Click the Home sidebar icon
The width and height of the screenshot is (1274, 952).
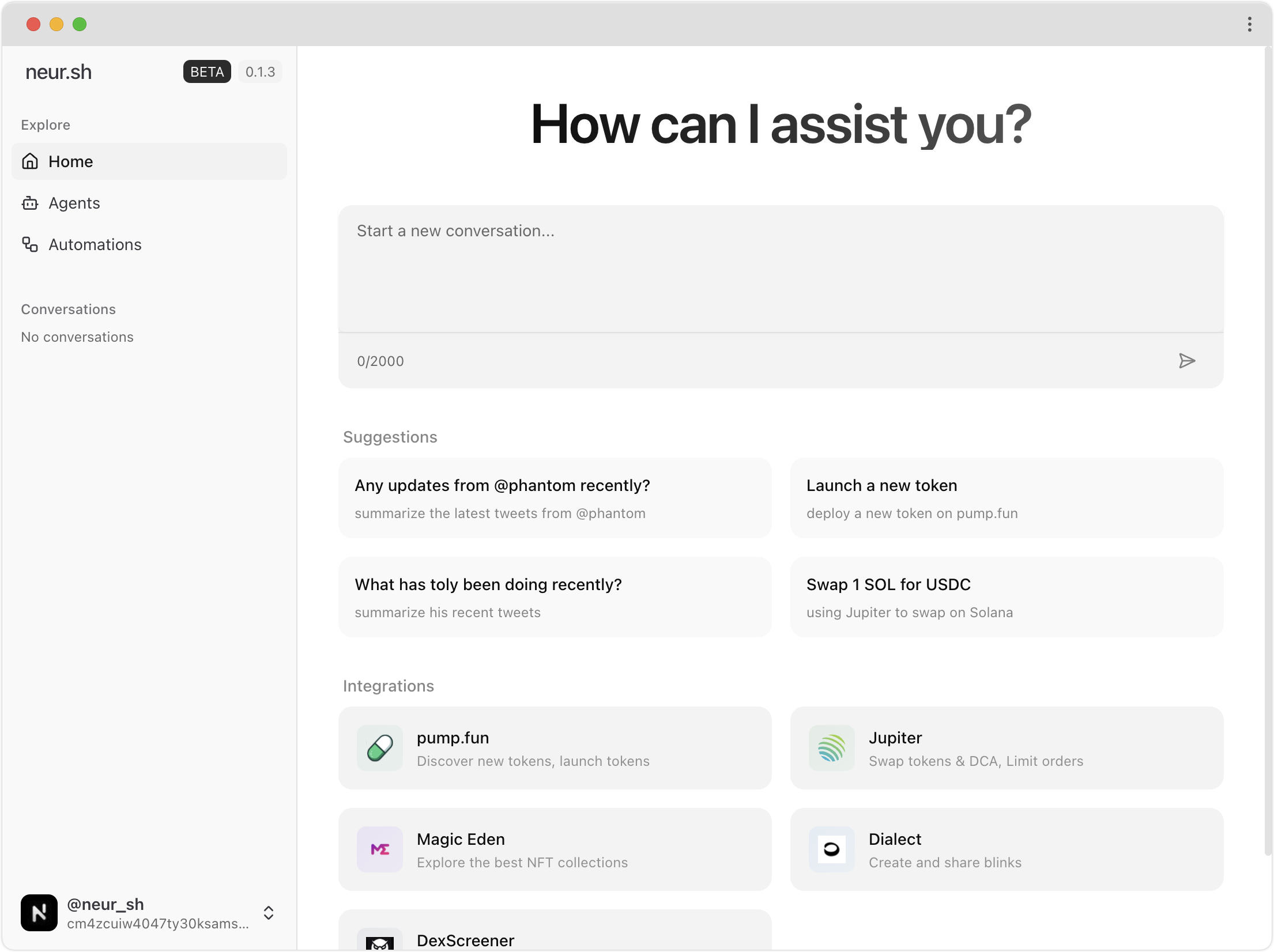tap(30, 161)
